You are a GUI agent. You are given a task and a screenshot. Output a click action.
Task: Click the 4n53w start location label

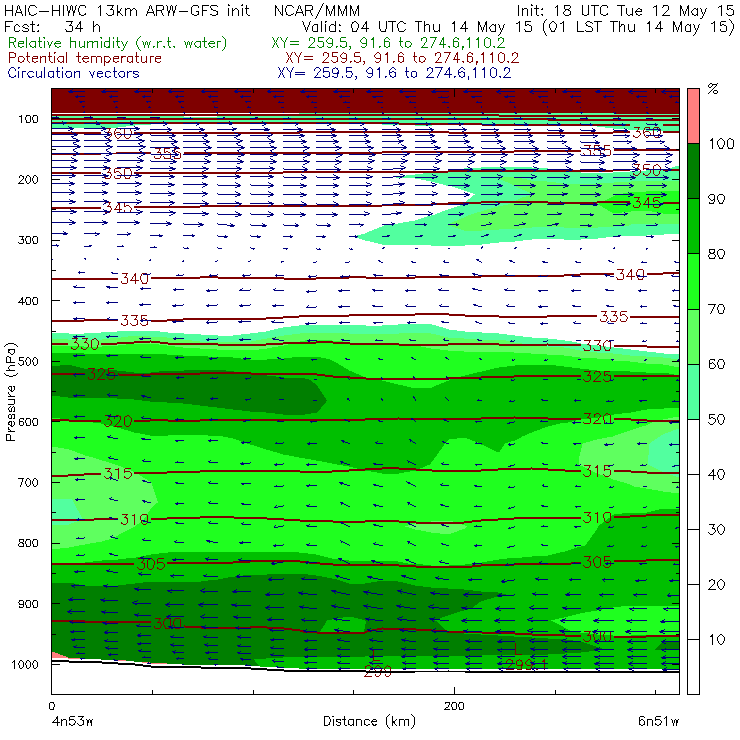(72, 721)
